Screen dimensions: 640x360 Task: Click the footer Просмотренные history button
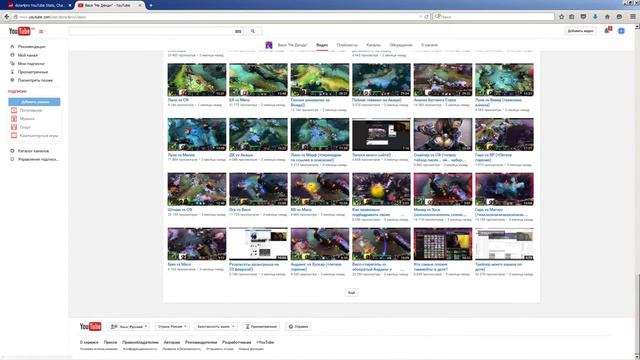pos(260,327)
